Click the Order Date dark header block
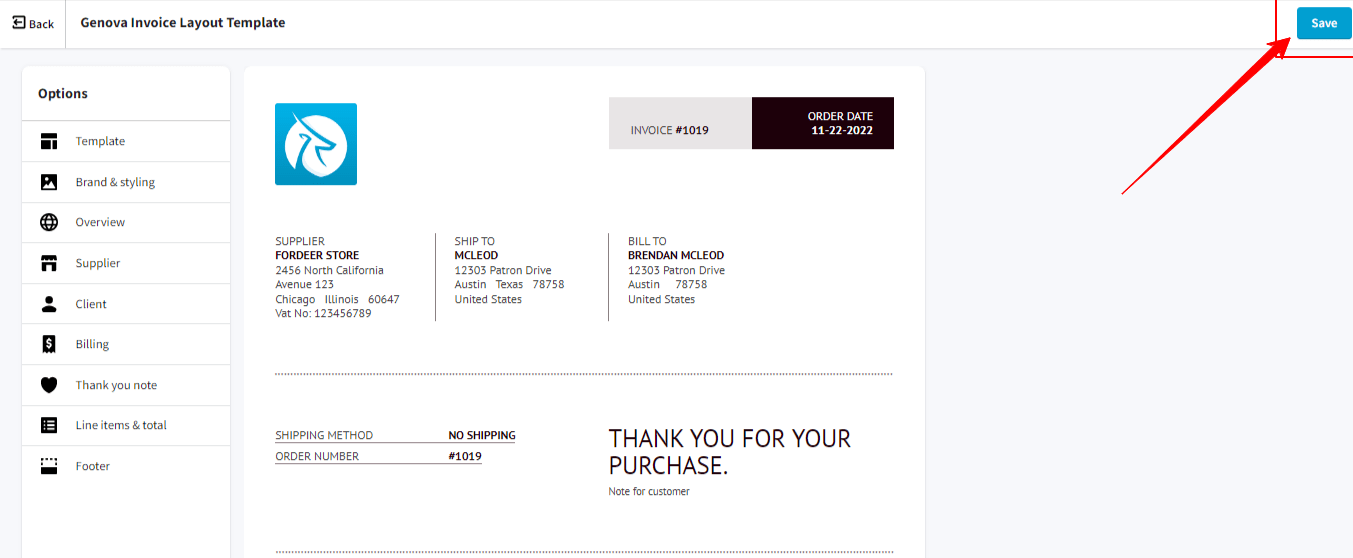Image resolution: width=1353 pixels, height=558 pixels. pos(823,123)
